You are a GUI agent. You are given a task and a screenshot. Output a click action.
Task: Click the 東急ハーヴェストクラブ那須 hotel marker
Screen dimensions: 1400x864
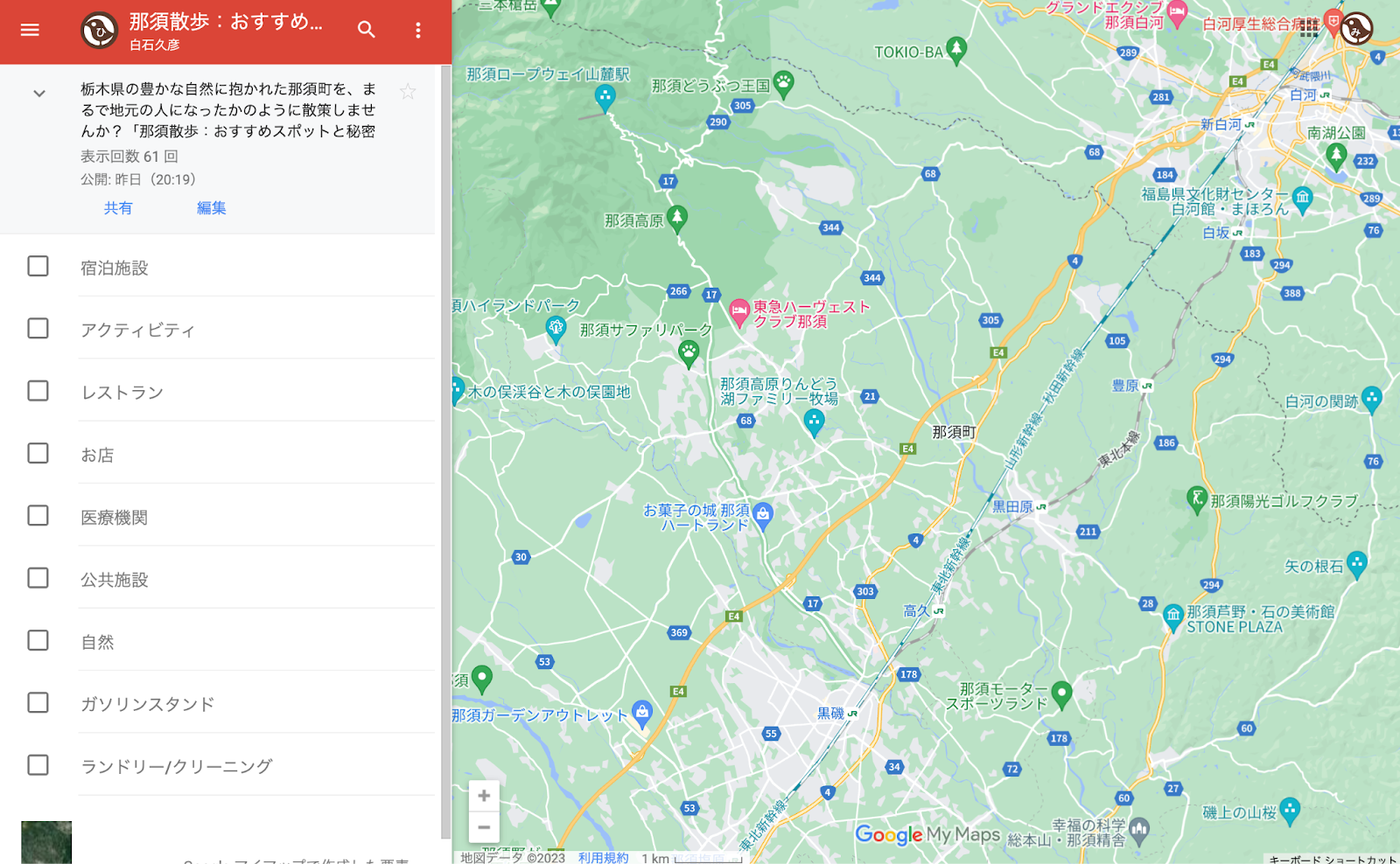(x=739, y=311)
